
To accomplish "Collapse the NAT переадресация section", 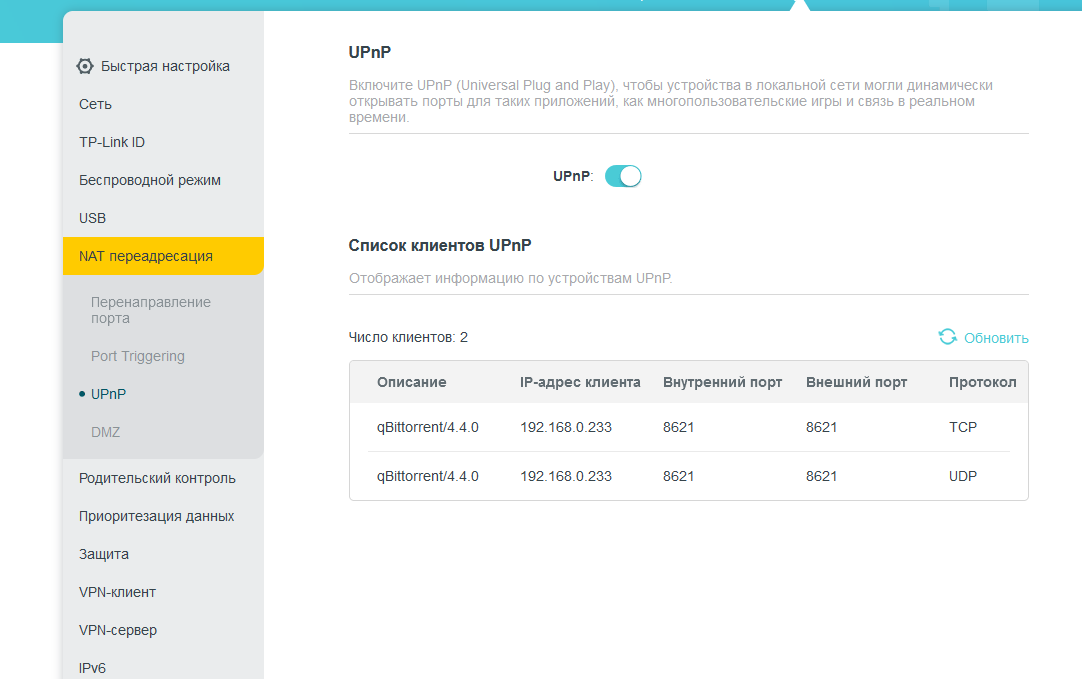I will (x=146, y=256).
